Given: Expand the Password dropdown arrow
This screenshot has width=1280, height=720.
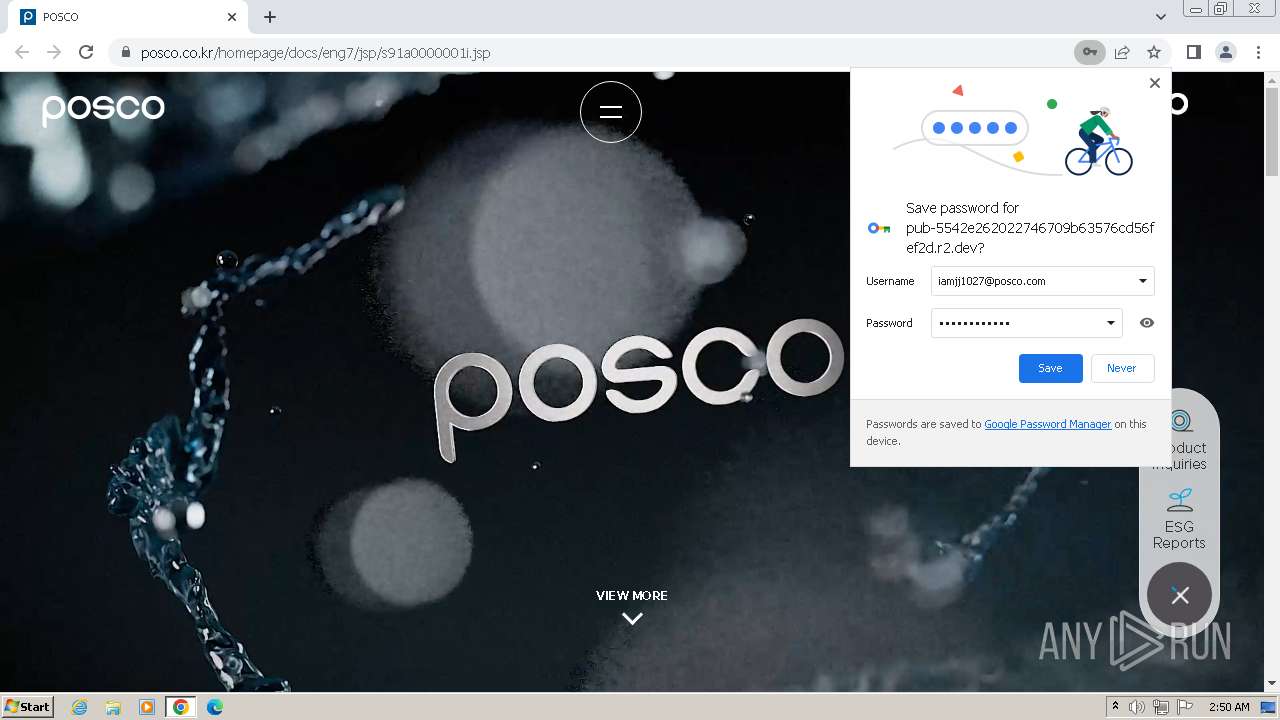Looking at the screenshot, I should click(1110, 323).
